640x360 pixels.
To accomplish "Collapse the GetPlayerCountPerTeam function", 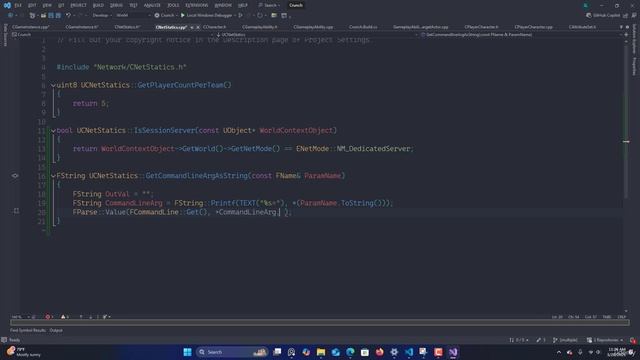I will coord(53,85).
